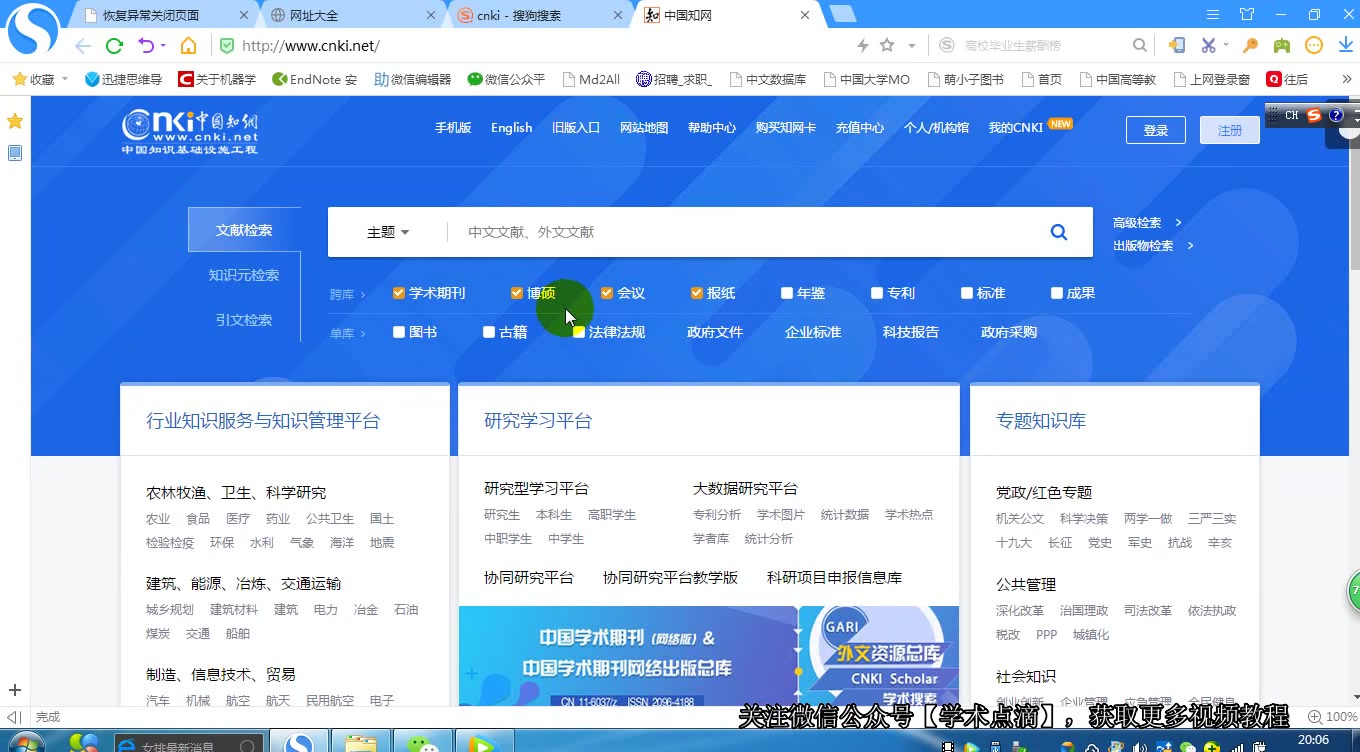
Task: Go back with the browser back arrow
Action: [83, 46]
